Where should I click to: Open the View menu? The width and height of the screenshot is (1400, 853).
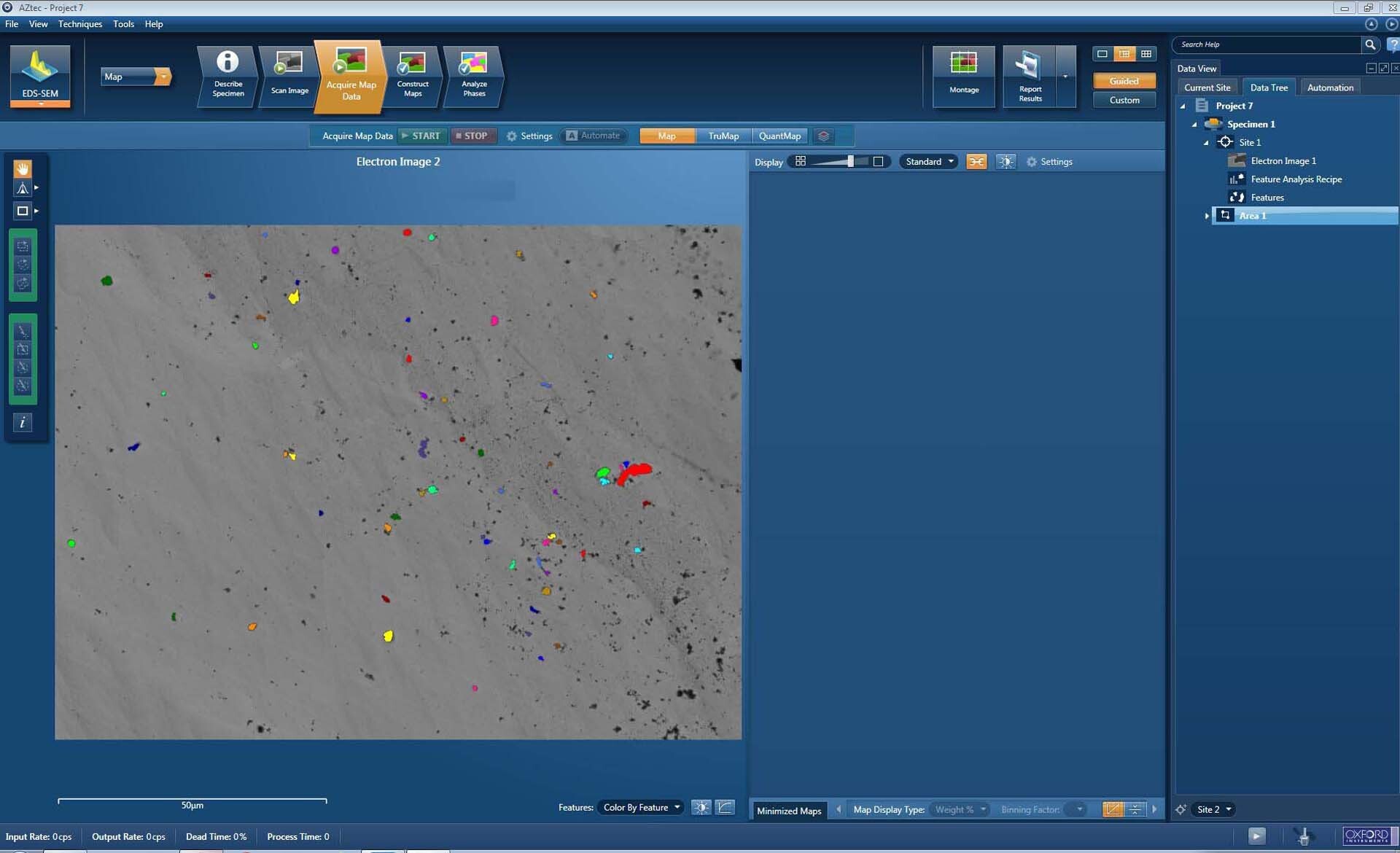pos(38,24)
